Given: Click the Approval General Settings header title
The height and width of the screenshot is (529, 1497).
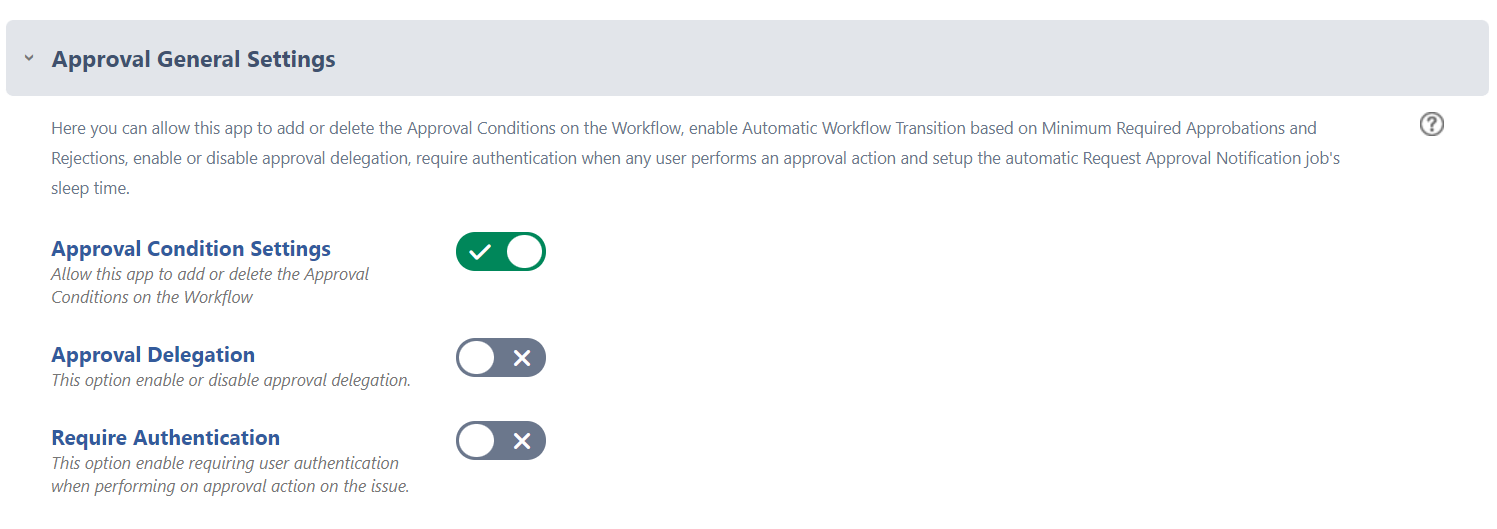Looking at the screenshot, I should pyautogui.click(x=194, y=59).
